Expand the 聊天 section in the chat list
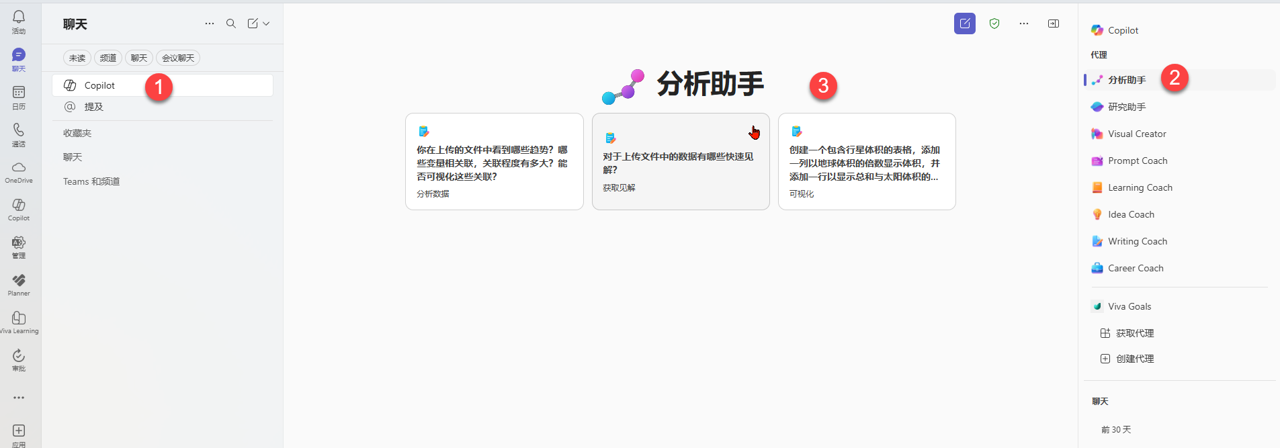Screen dimensions: 1280x448 [x=72, y=157]
